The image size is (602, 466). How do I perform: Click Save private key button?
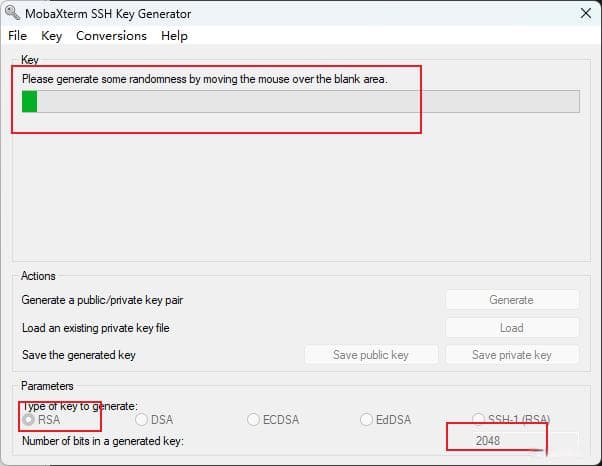[512, 355]
